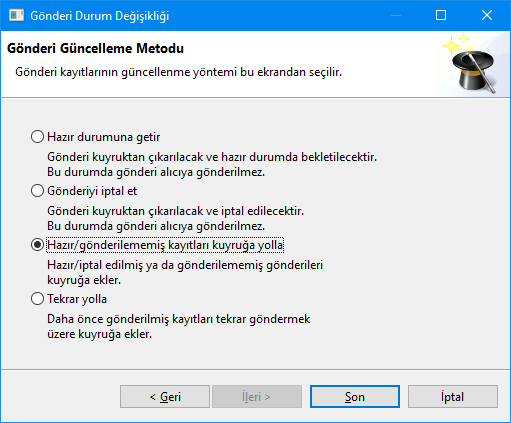Maximize the Gönderi Durum Değişikliği window

441,15
